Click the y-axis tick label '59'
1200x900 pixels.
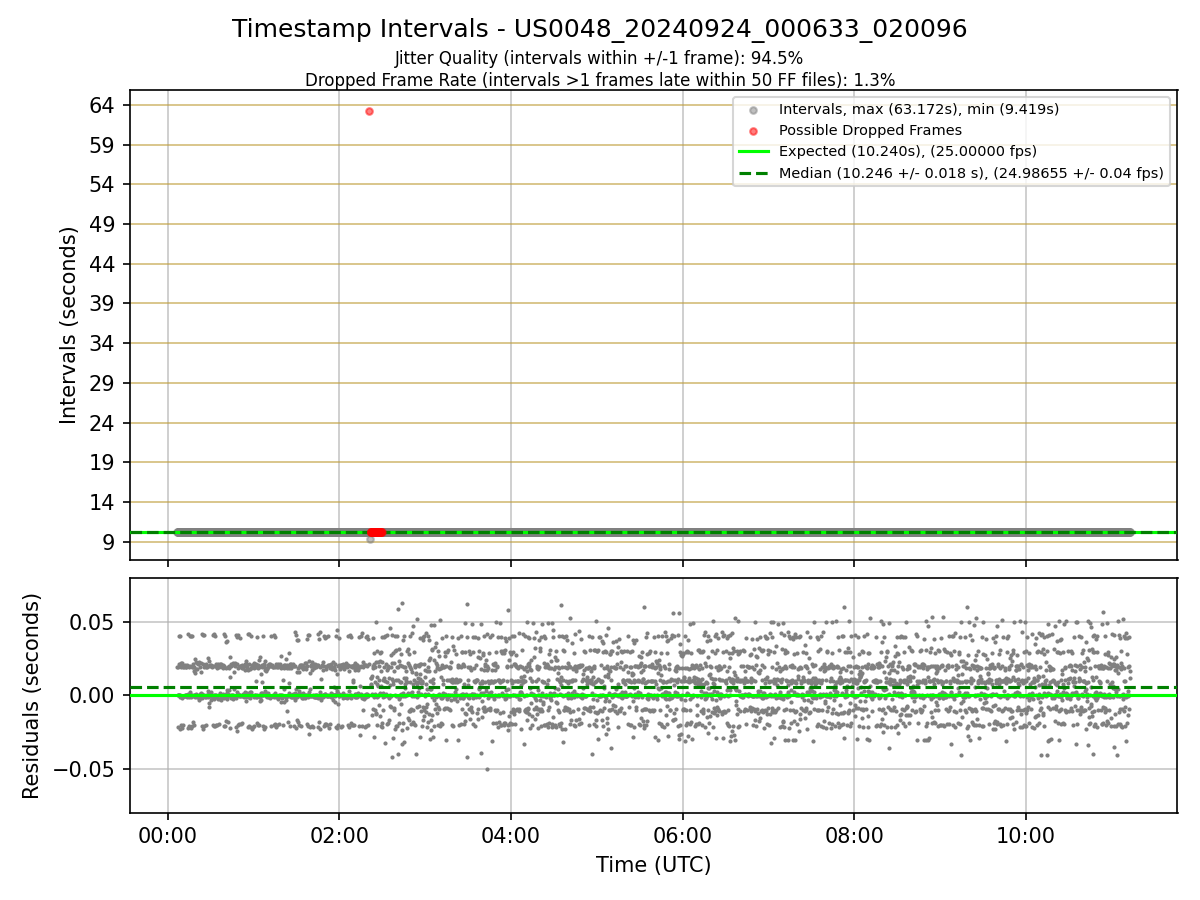103,145
